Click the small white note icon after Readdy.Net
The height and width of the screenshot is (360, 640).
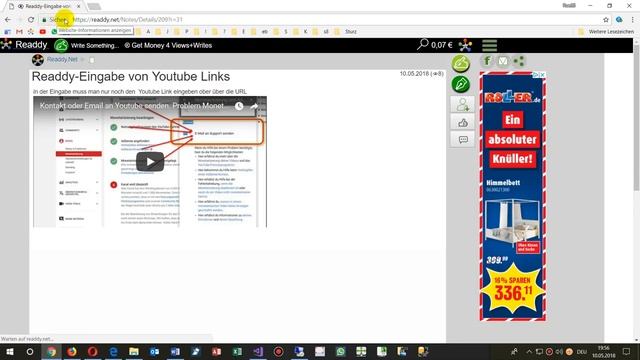tap(92, 60)
